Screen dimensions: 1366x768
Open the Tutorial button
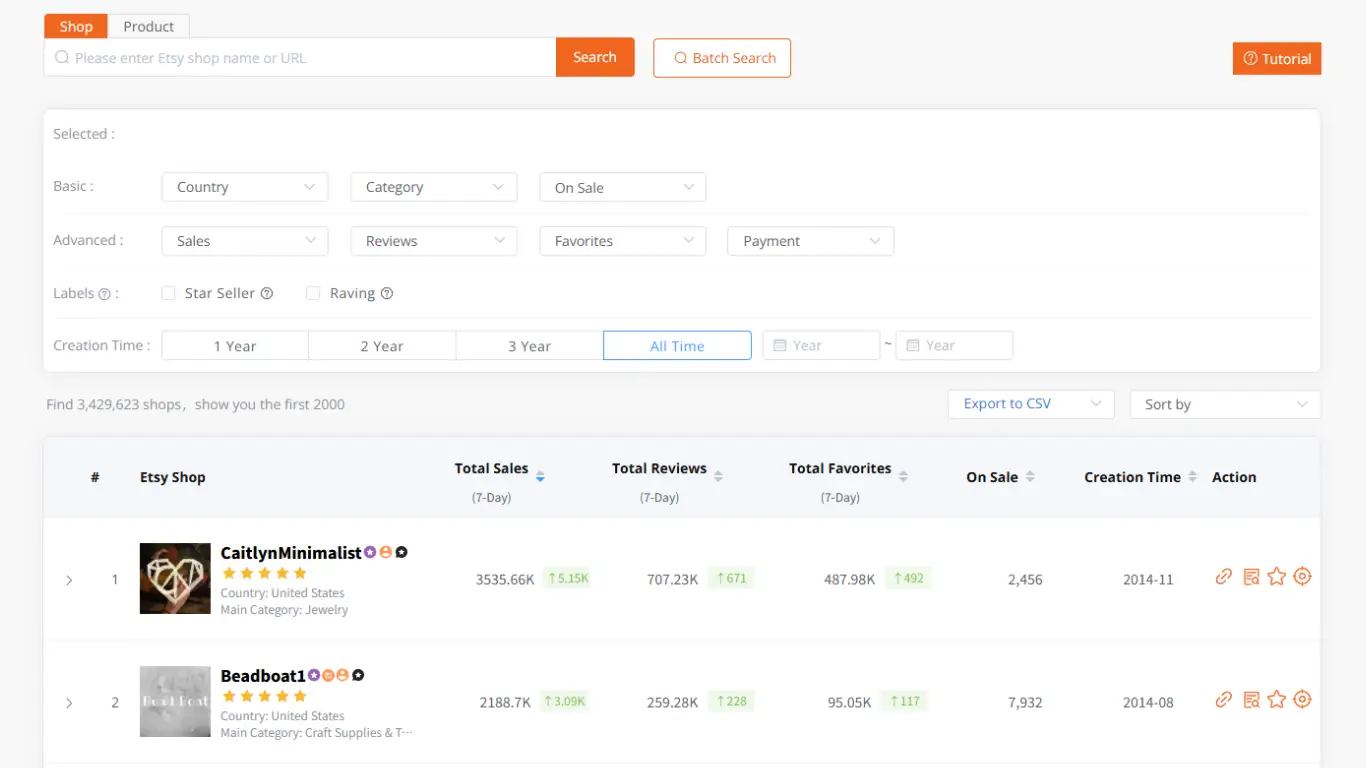click(x=1277, y=59)
